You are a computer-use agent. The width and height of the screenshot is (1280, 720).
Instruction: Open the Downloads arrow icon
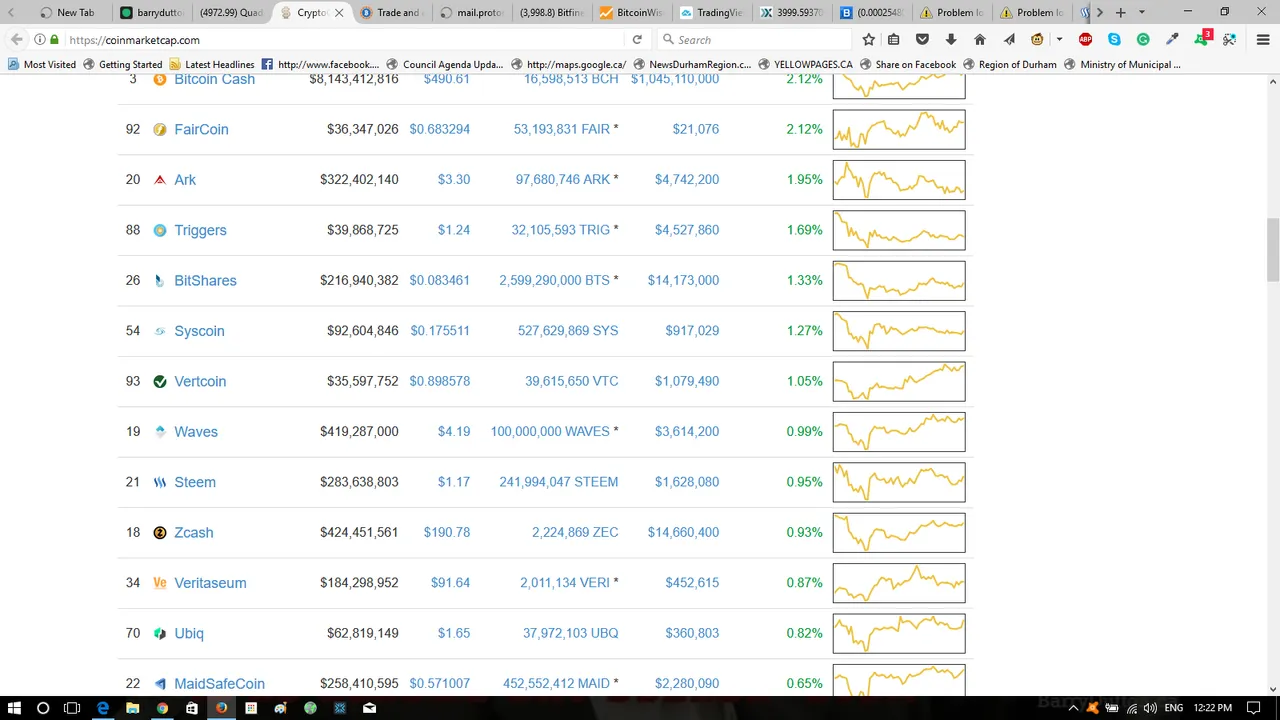tap(951, 40)
